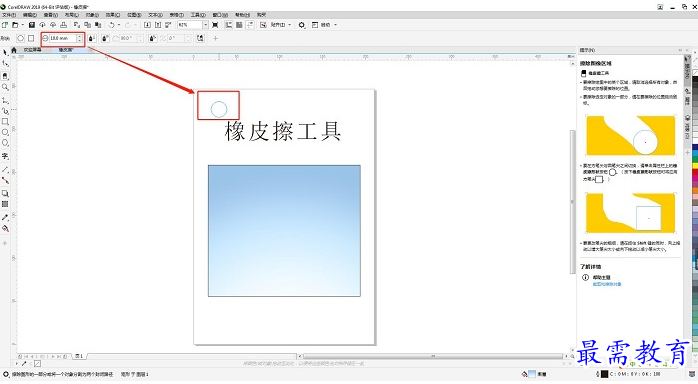Choose the square eraser nib shape
This screenshot has width=698, height=384.
31,38
